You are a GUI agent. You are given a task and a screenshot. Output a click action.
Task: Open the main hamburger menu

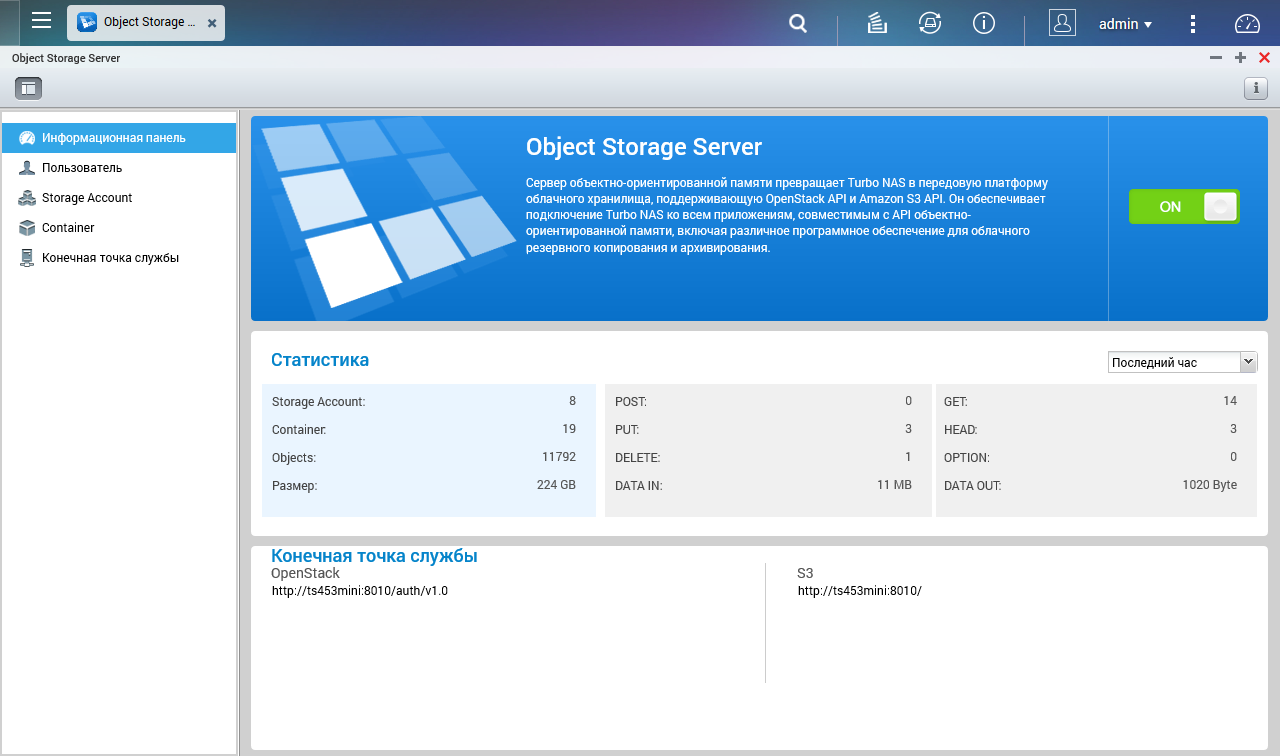41,21
